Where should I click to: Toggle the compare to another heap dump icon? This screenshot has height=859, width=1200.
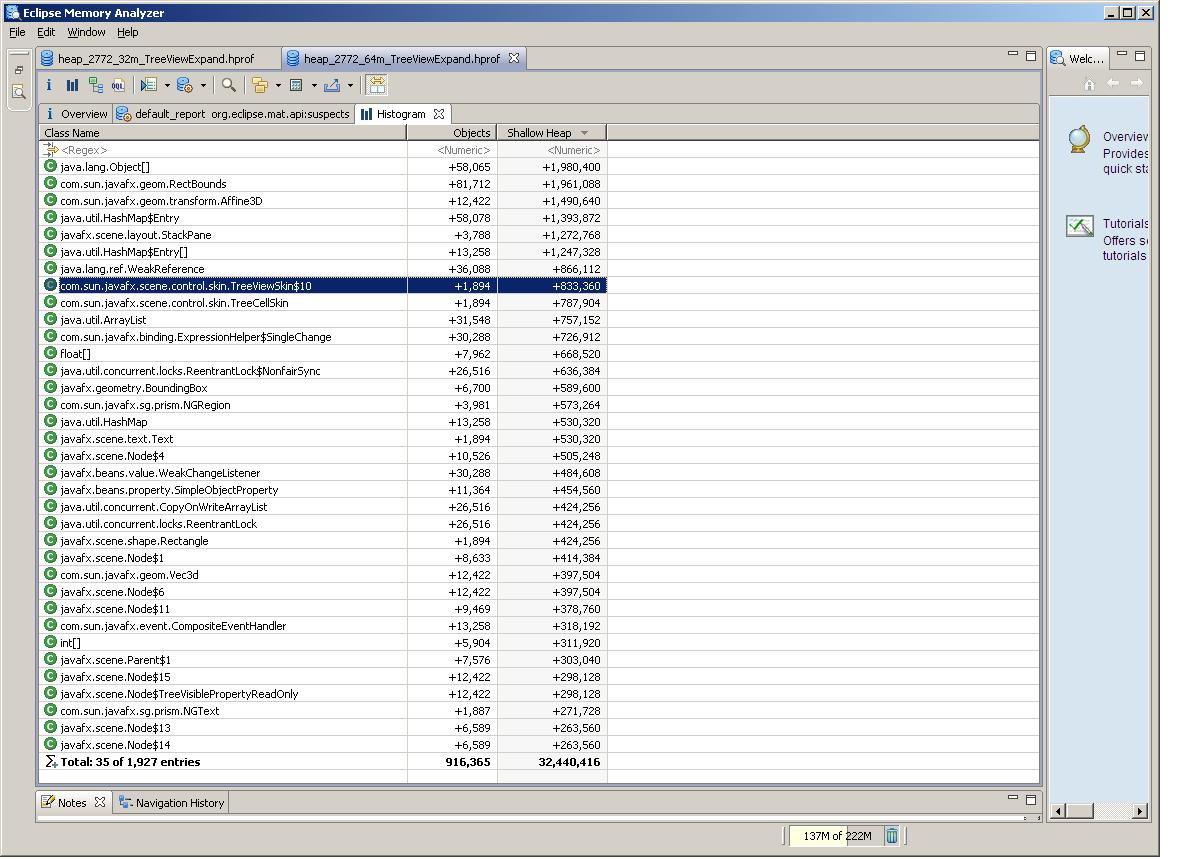tap(377, 86)
